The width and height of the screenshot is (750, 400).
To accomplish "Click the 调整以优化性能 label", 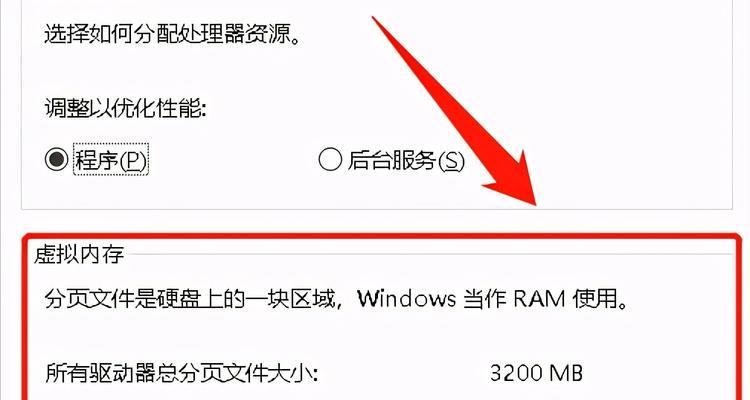I will coord(125,108).
